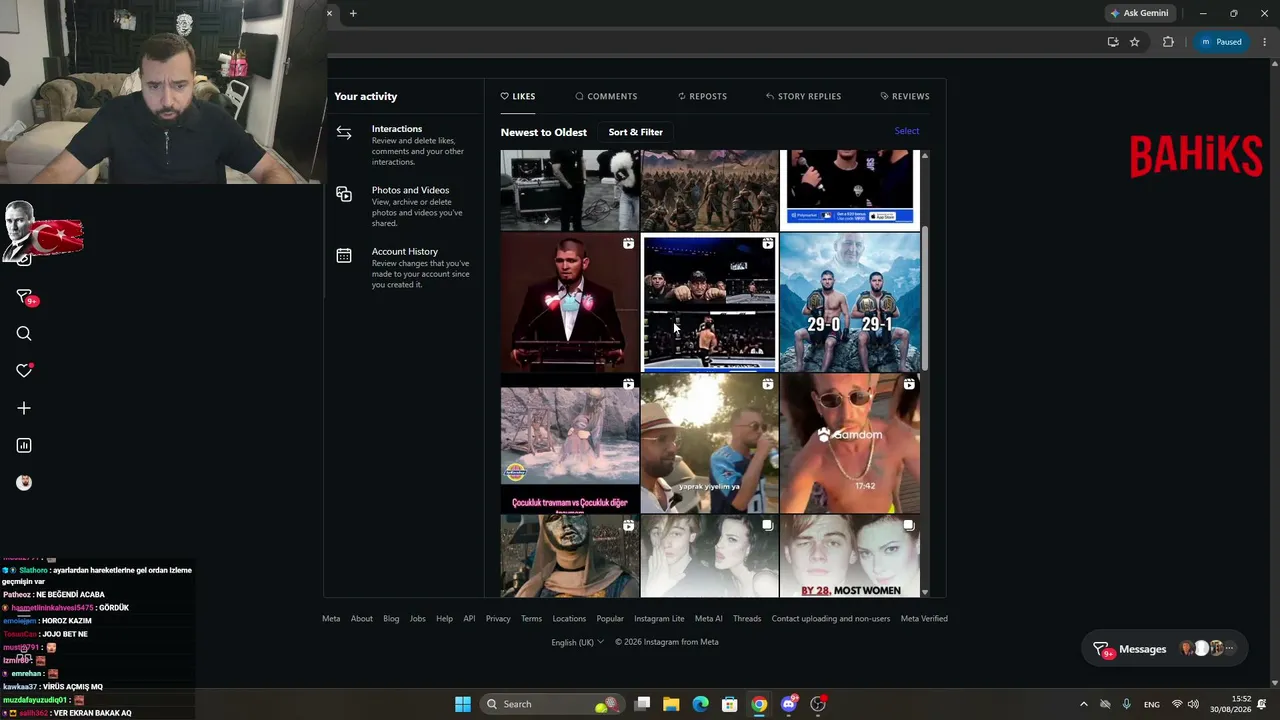Switch to the Reviews tab
This screenshot has width=1280, height=720.
point(905,96)
